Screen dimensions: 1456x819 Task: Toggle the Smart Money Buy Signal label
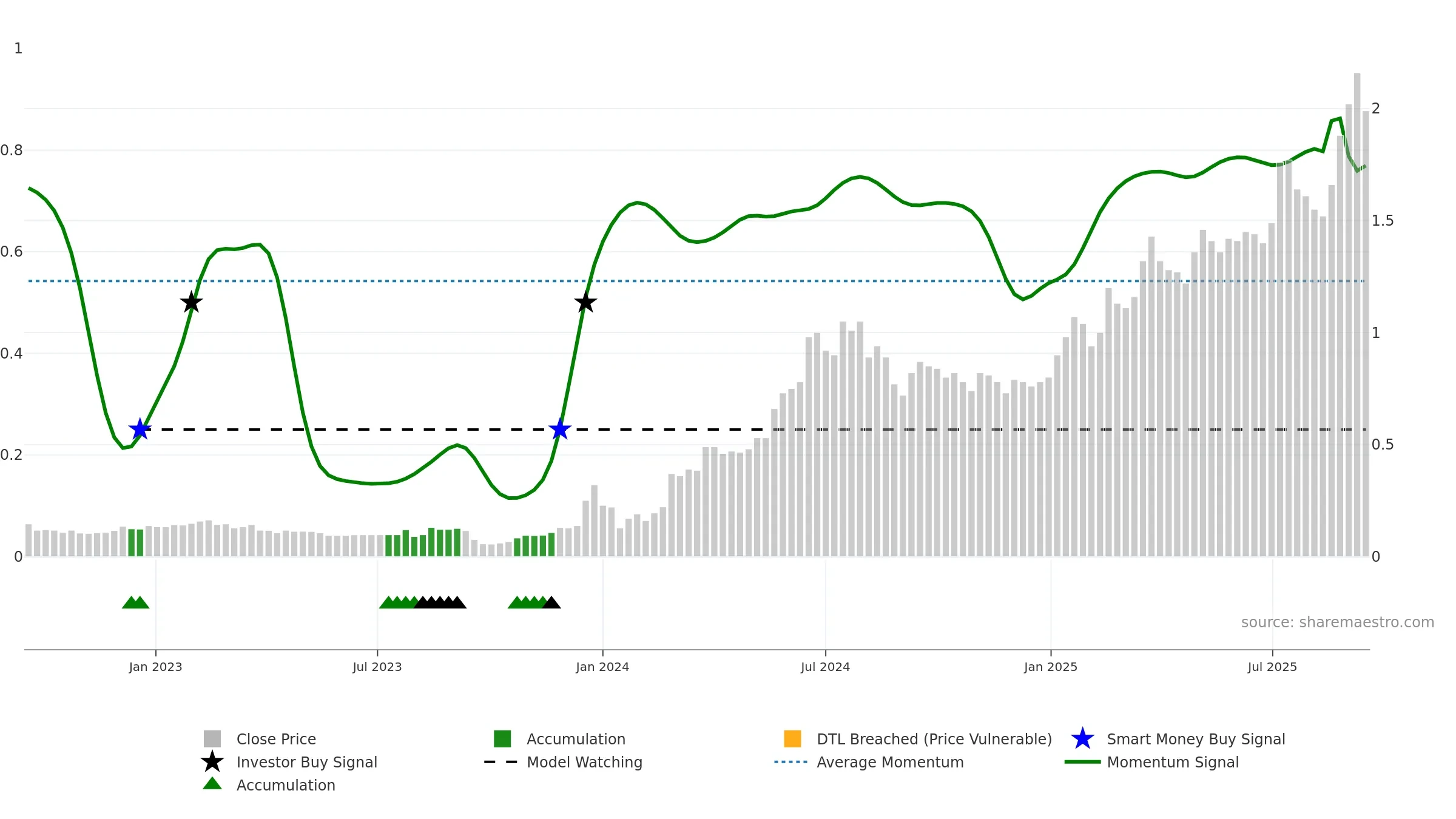(x=1196, y=739)
